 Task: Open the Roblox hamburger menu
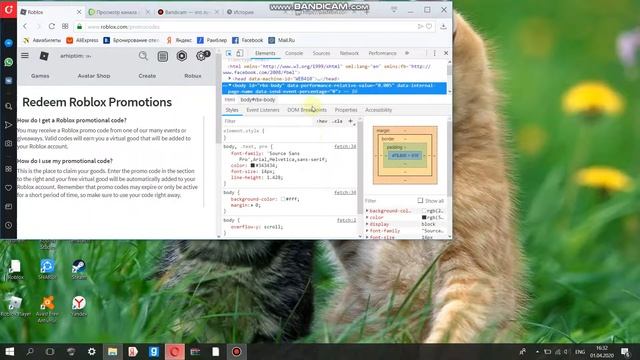click(x=25, y=56)
